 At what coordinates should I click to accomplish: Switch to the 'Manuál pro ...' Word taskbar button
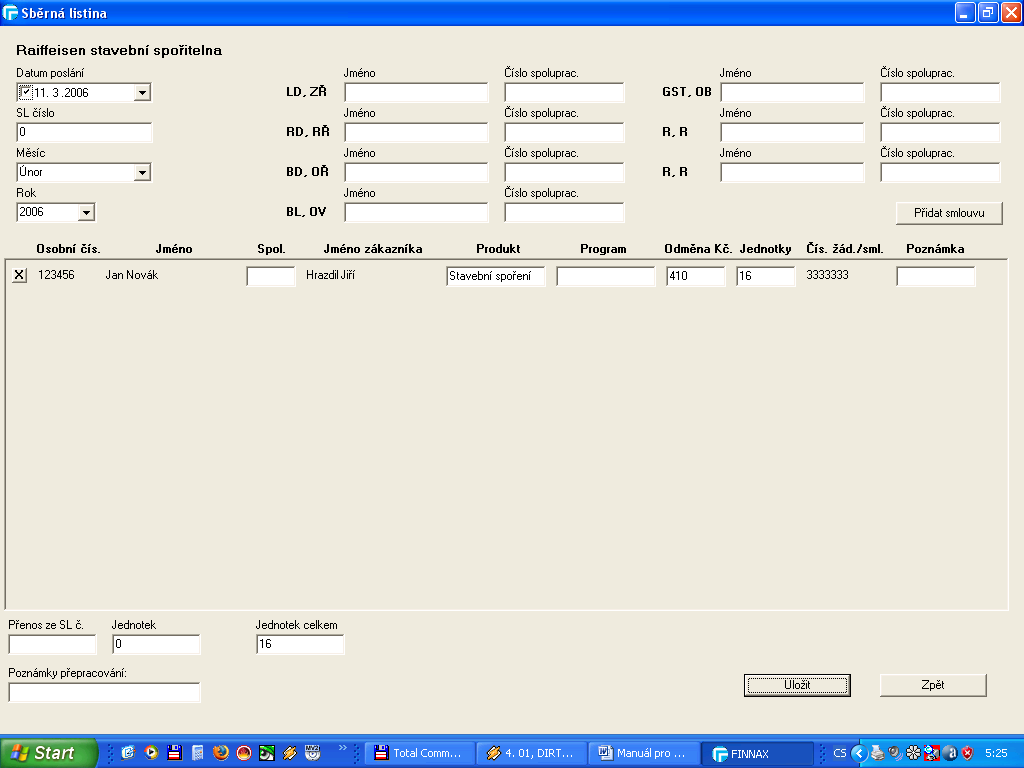point(644,753)
